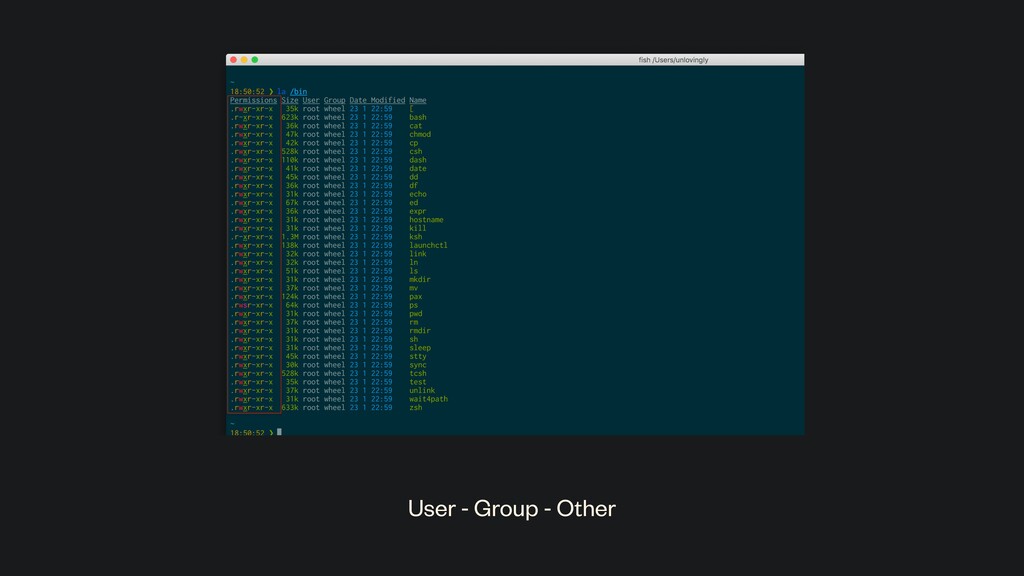Click the 'hostname' file name
1024x576 pixels.
[426, 220]
